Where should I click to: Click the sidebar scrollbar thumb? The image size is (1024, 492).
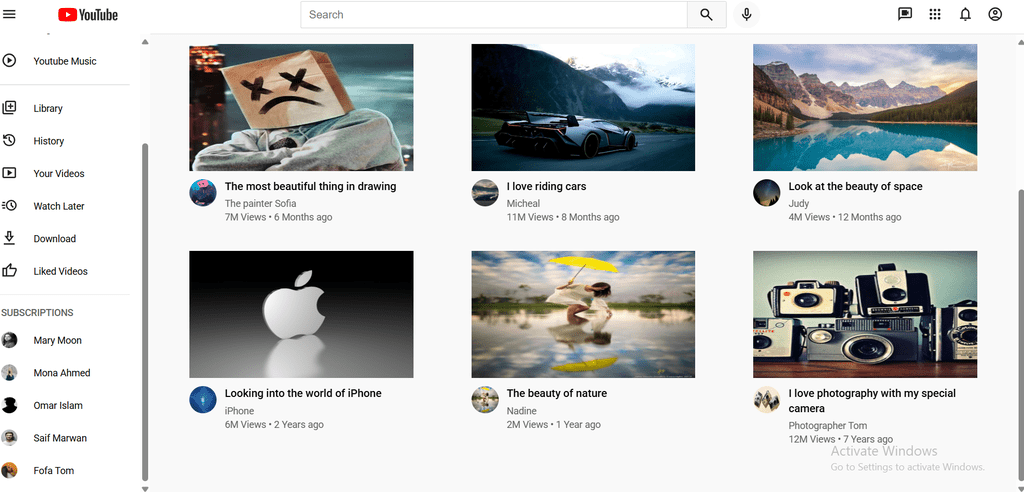tap(145, 312)
